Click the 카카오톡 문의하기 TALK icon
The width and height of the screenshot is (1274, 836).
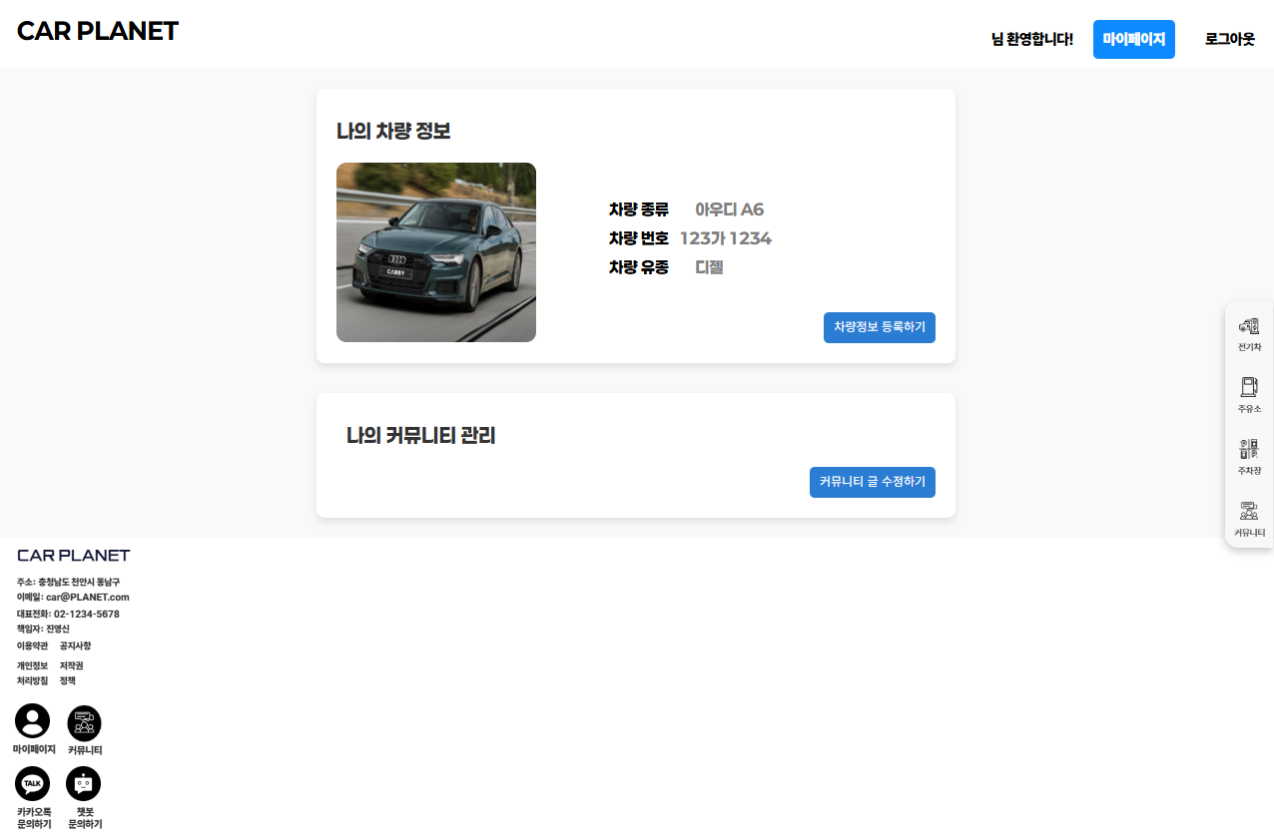33,784
